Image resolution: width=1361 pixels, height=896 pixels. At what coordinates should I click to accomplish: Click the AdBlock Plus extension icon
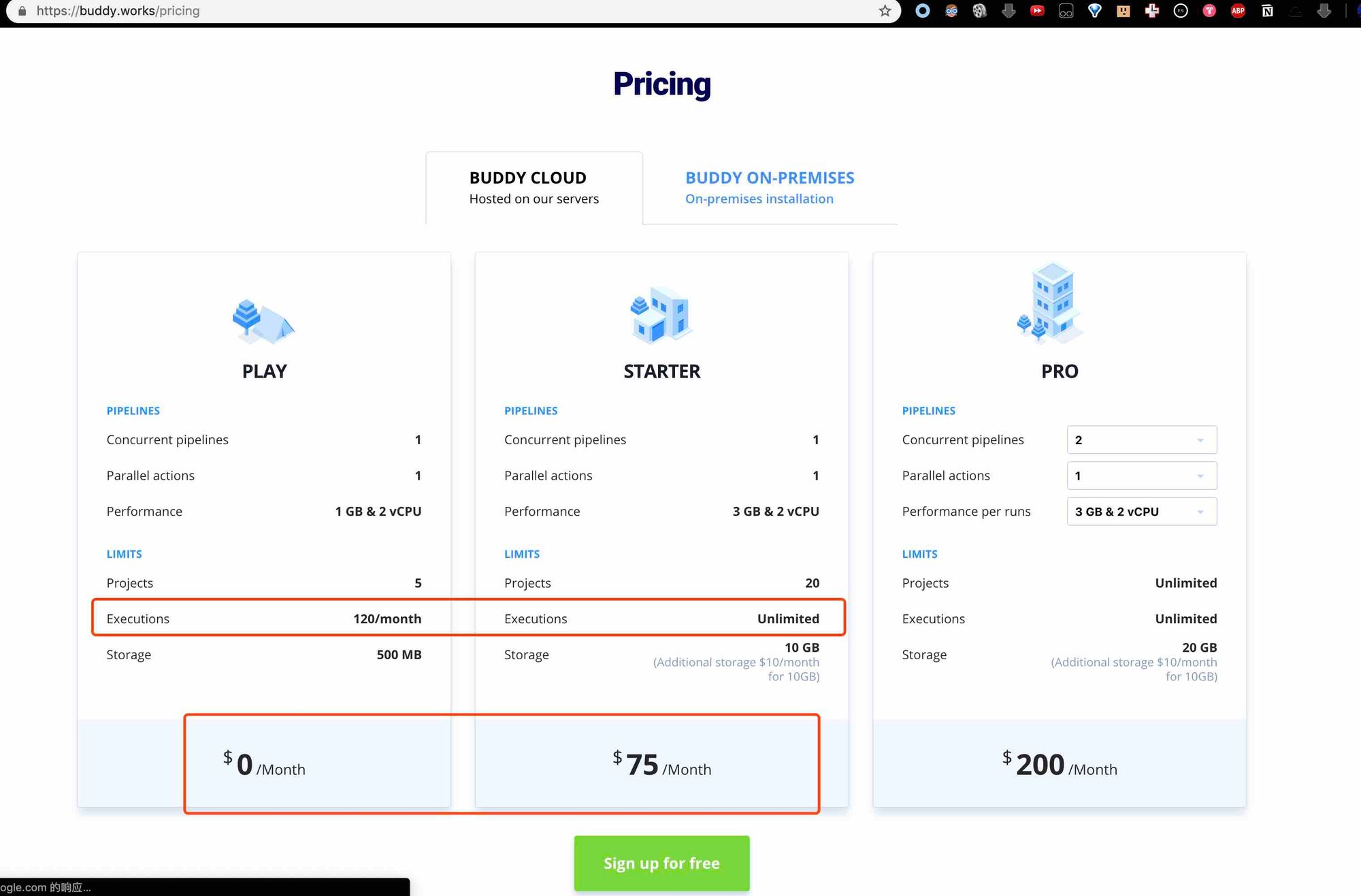(x=1238, y=11)
